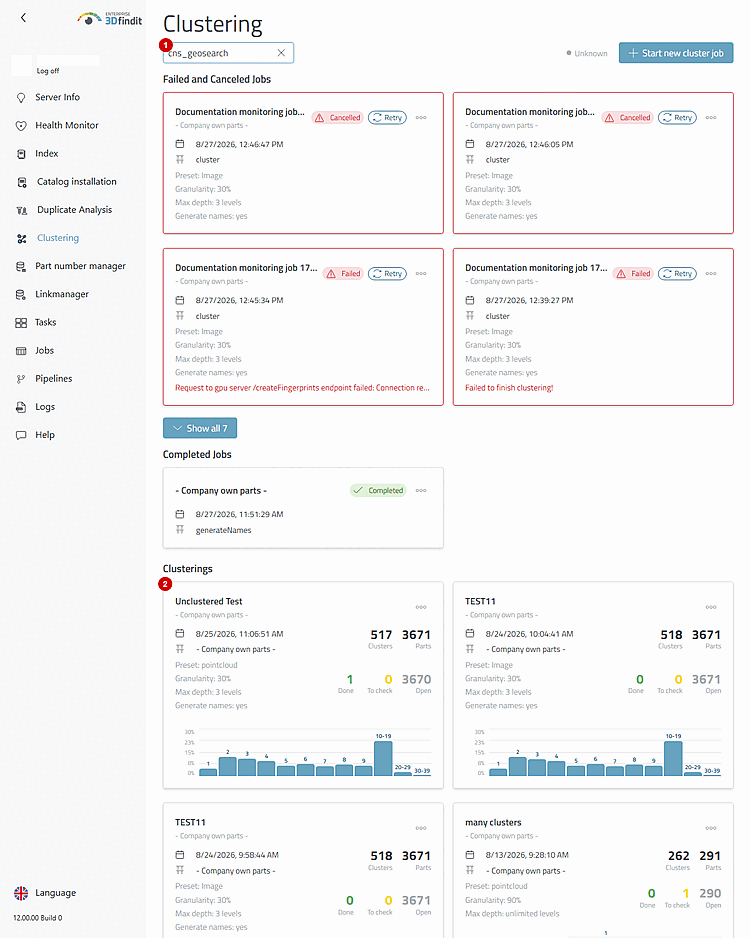Click the Unknown status indicator
The width and height of the screenshot is (750, 938).
click(587, 53)
